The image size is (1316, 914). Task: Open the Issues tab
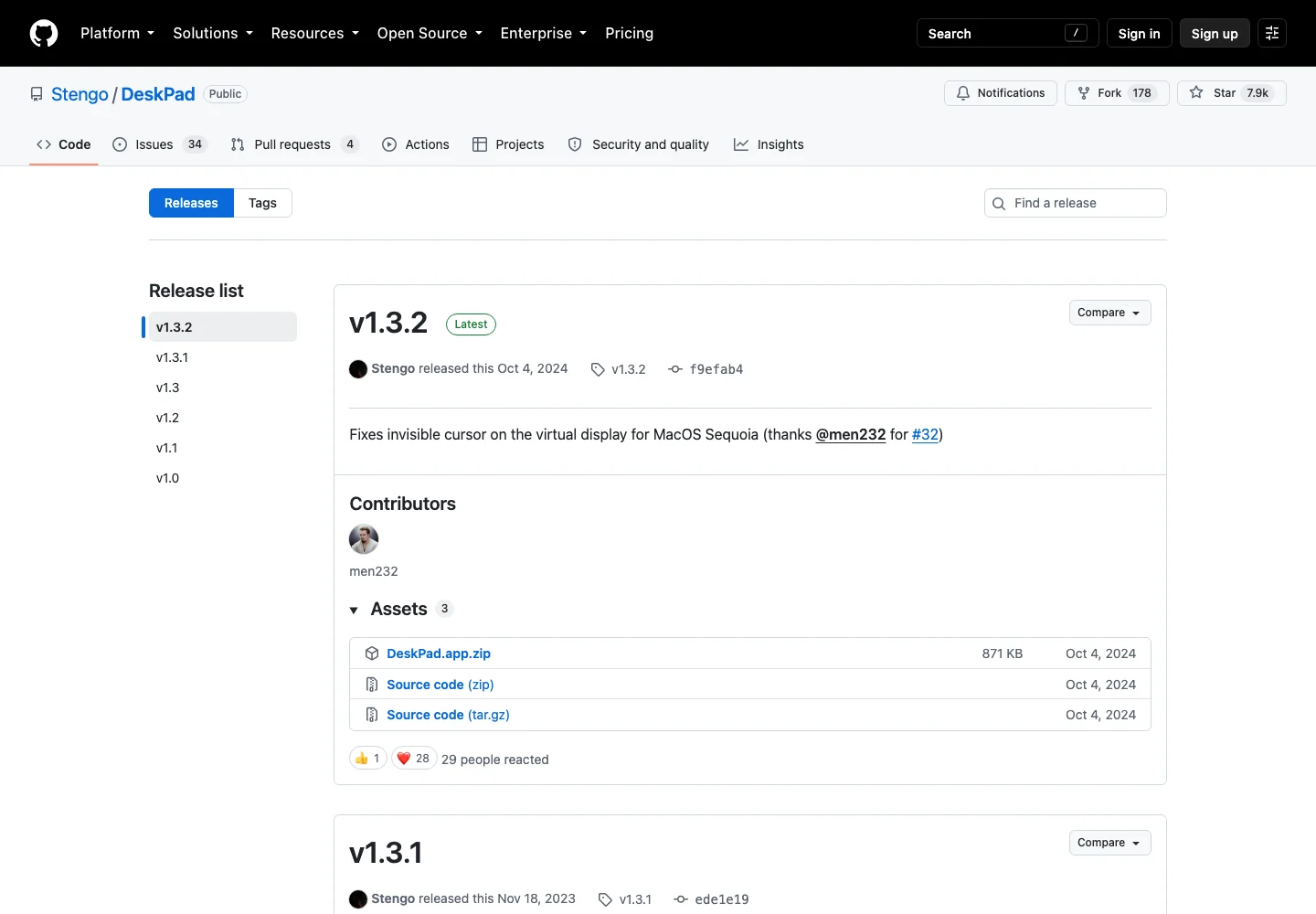(x=160, y=144)
